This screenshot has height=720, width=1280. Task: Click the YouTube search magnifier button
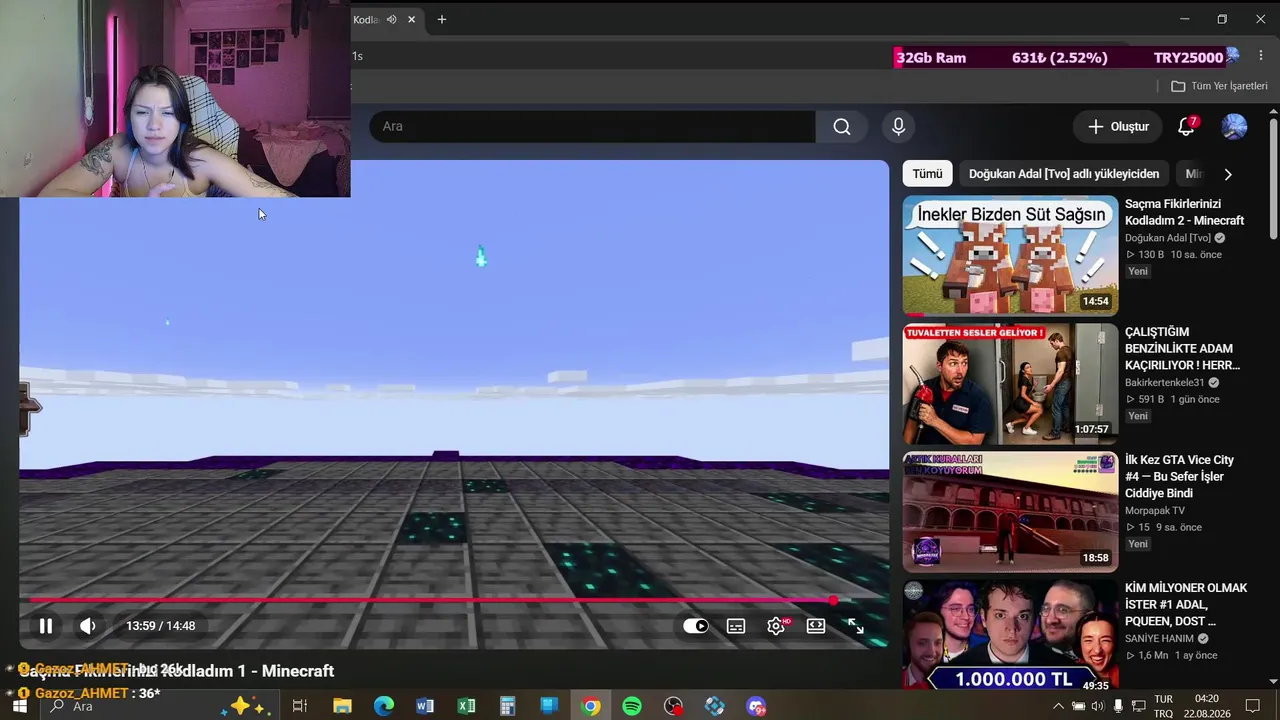pos(842,126)
